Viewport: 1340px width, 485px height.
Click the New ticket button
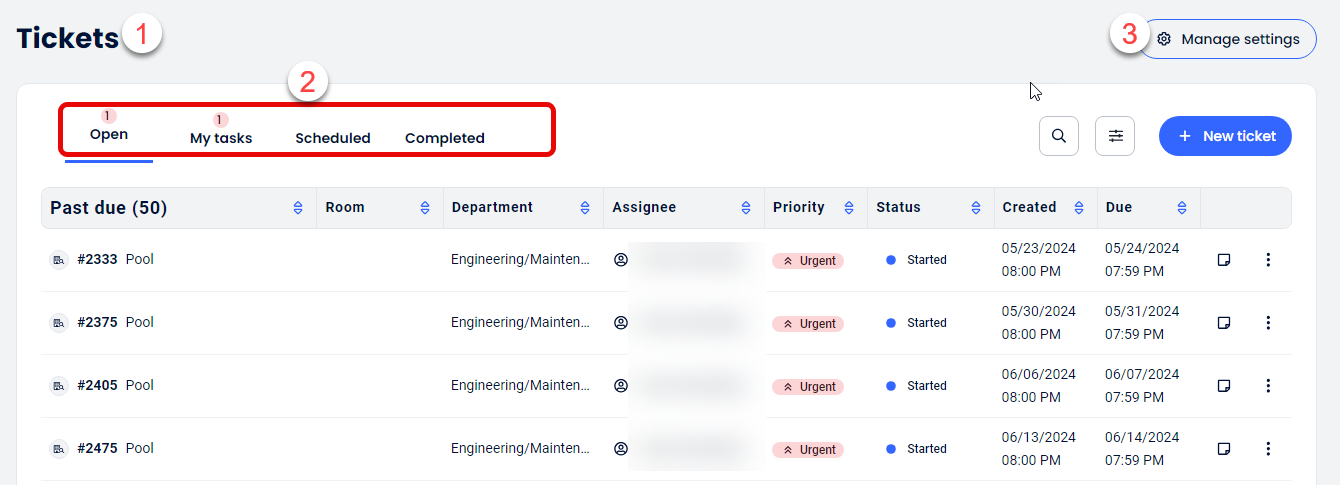1225,136
